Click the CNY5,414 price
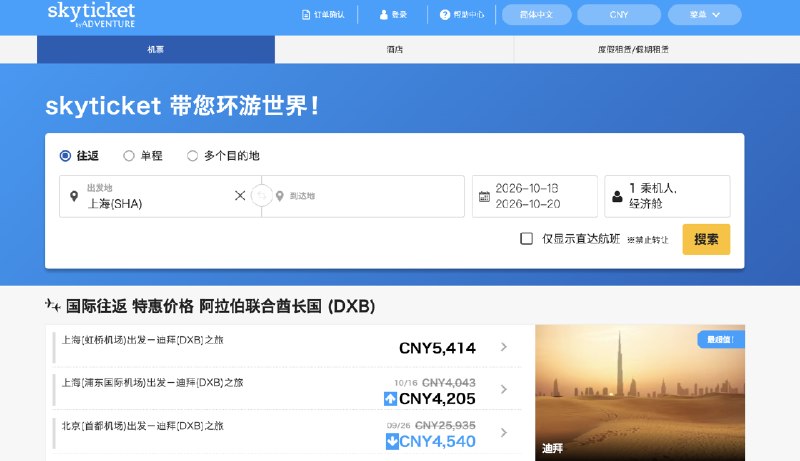This screenshot has height=461, width=800. point(437,348)
